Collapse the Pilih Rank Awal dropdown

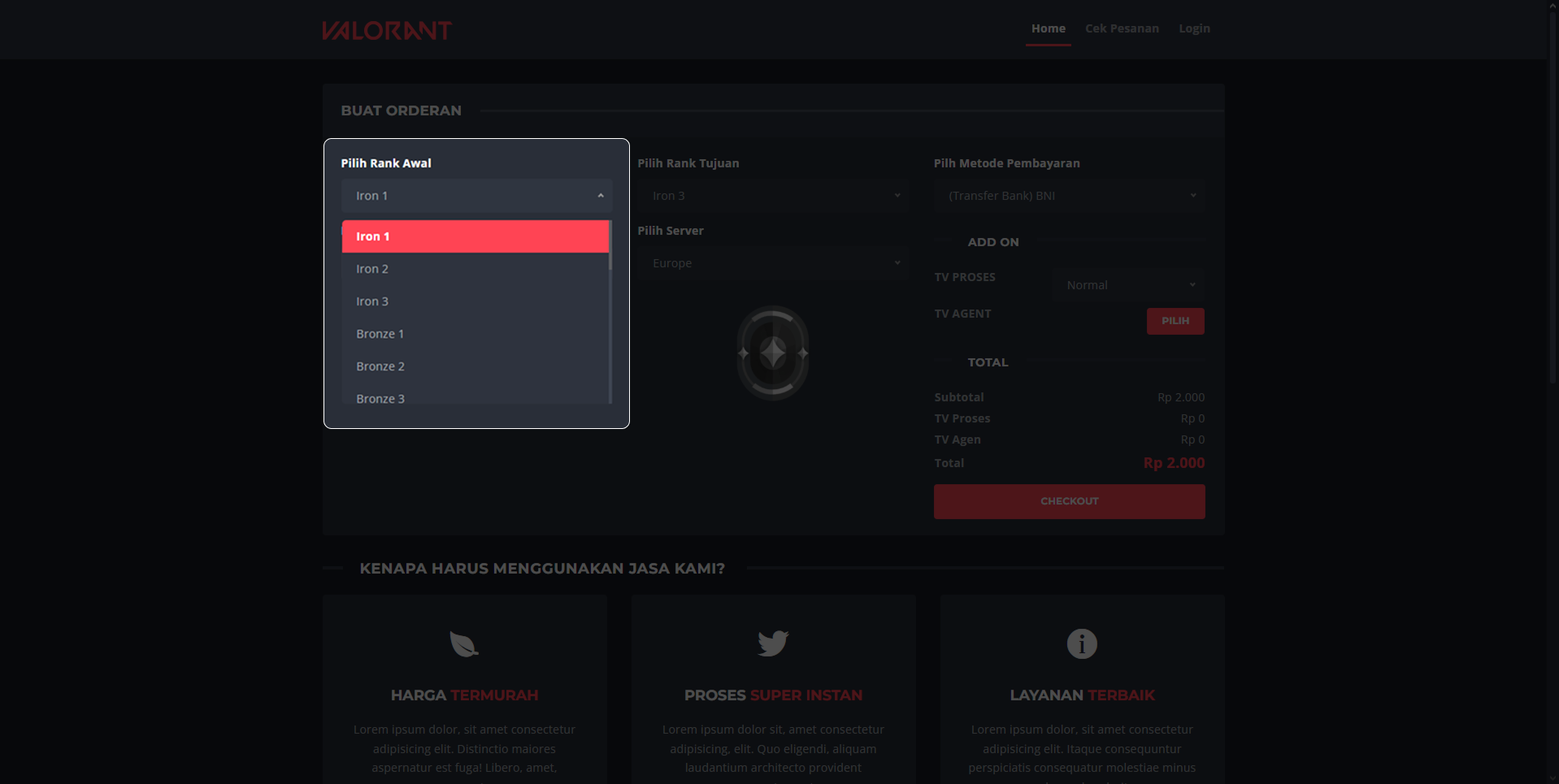coord(476,196)
